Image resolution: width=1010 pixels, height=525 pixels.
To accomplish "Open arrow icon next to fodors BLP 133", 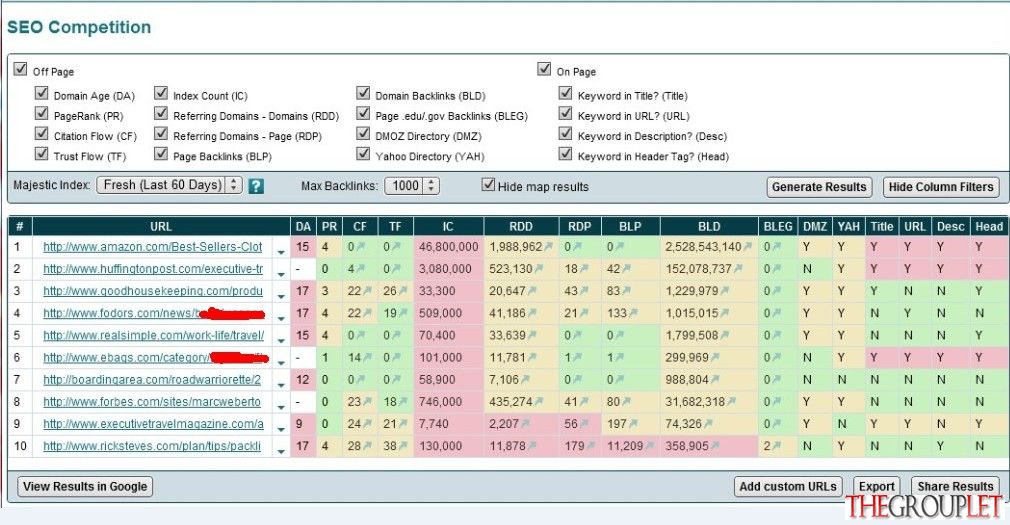I will pyautogui.click(x=633, y=313).
